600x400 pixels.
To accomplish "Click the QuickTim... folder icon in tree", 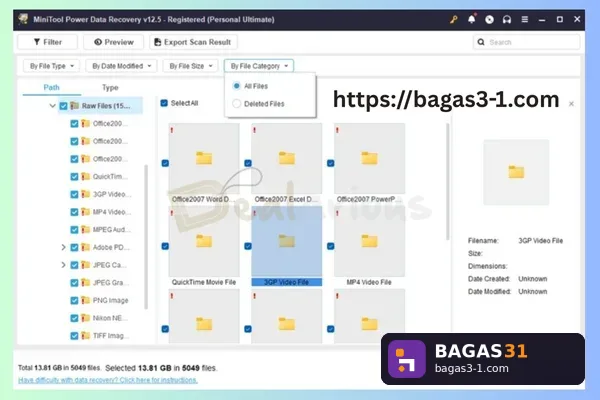I will (85, 176).
